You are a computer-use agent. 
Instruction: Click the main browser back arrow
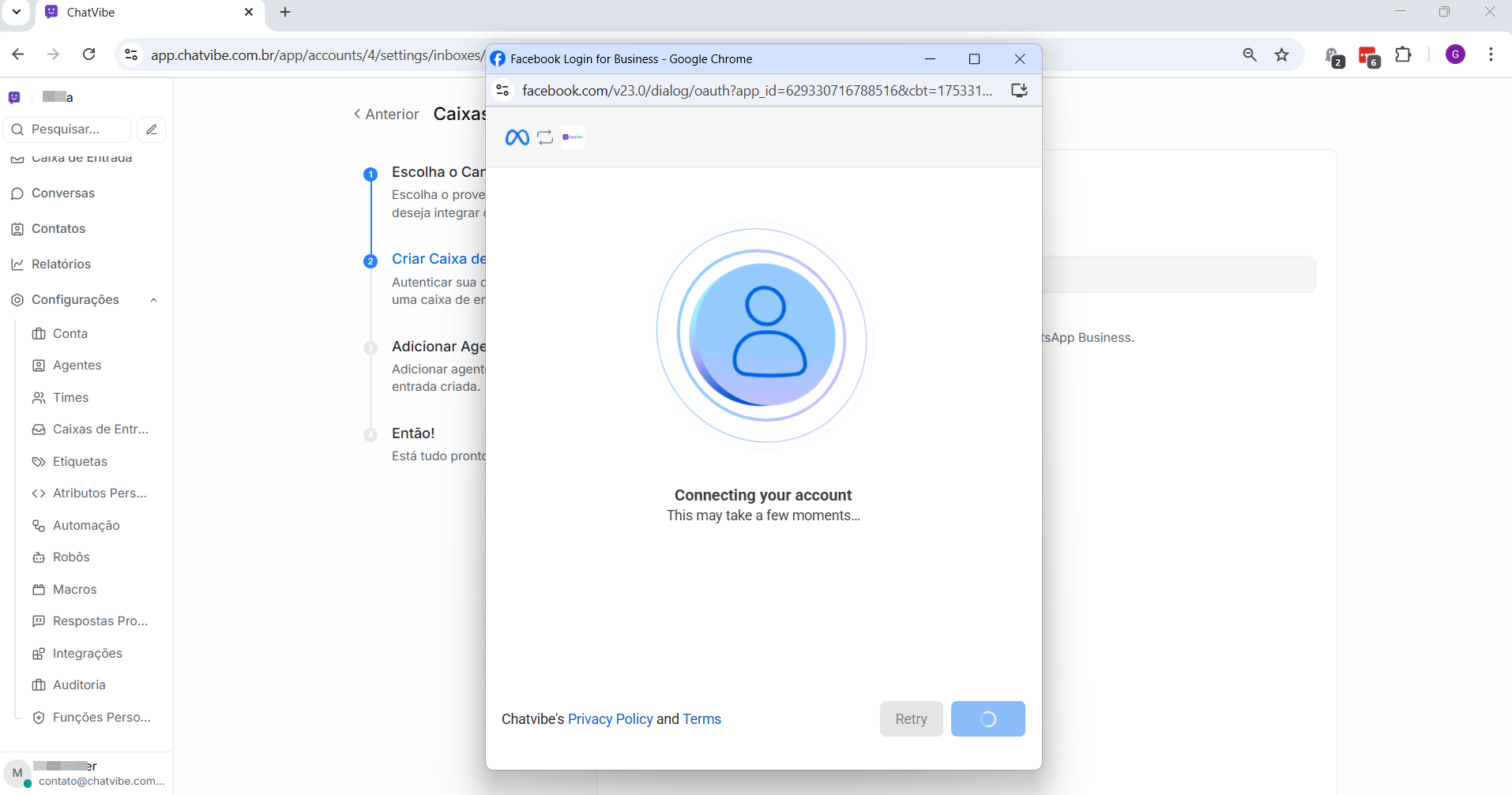click(18, 54)
